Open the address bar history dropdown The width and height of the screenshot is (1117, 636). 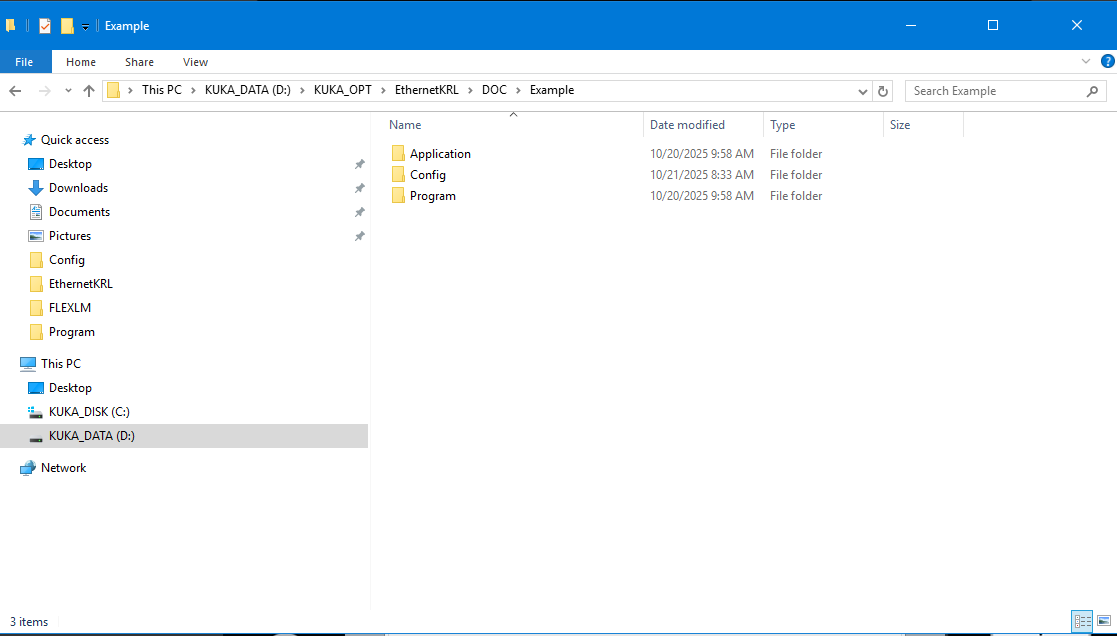click(863, 91)
